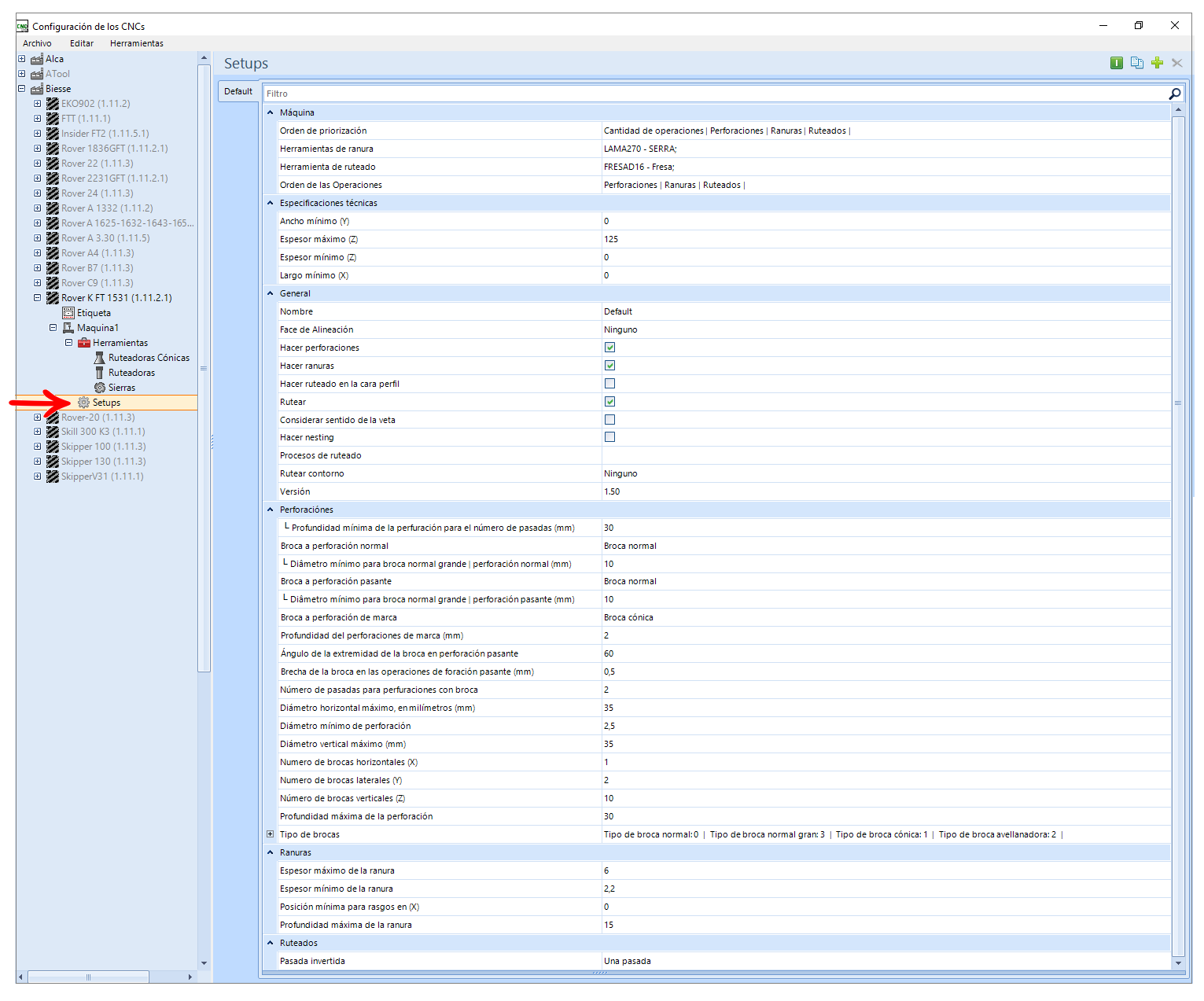Click the Rover-20 machine icon
This screenshot has width=1204, height=1001.
point(53,418)
